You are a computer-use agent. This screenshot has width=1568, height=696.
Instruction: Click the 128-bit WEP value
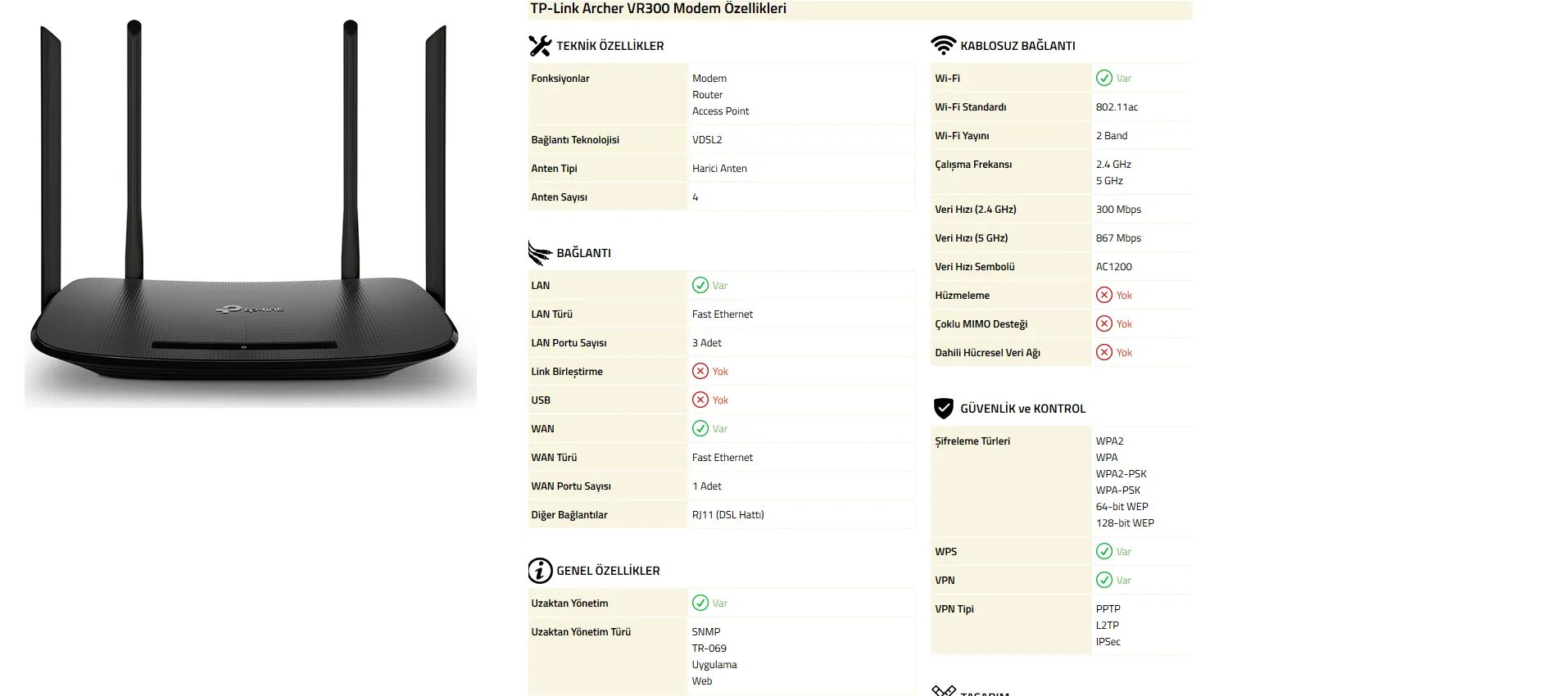1125,523
